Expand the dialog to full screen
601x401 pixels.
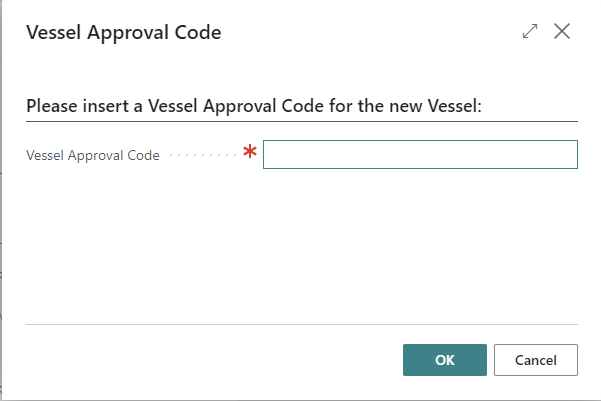click(530, 32)
